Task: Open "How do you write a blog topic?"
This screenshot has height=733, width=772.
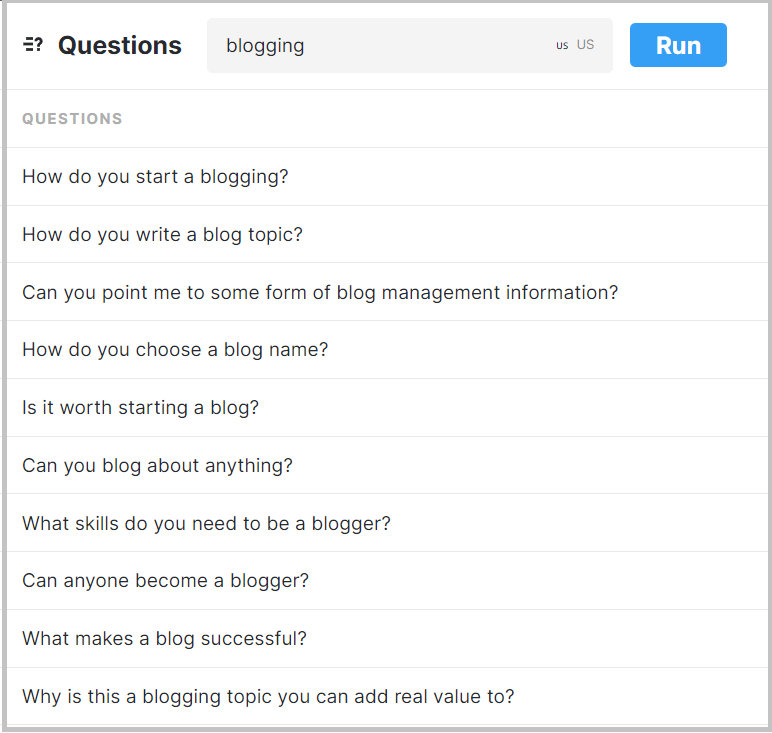Action: (162, 235)
